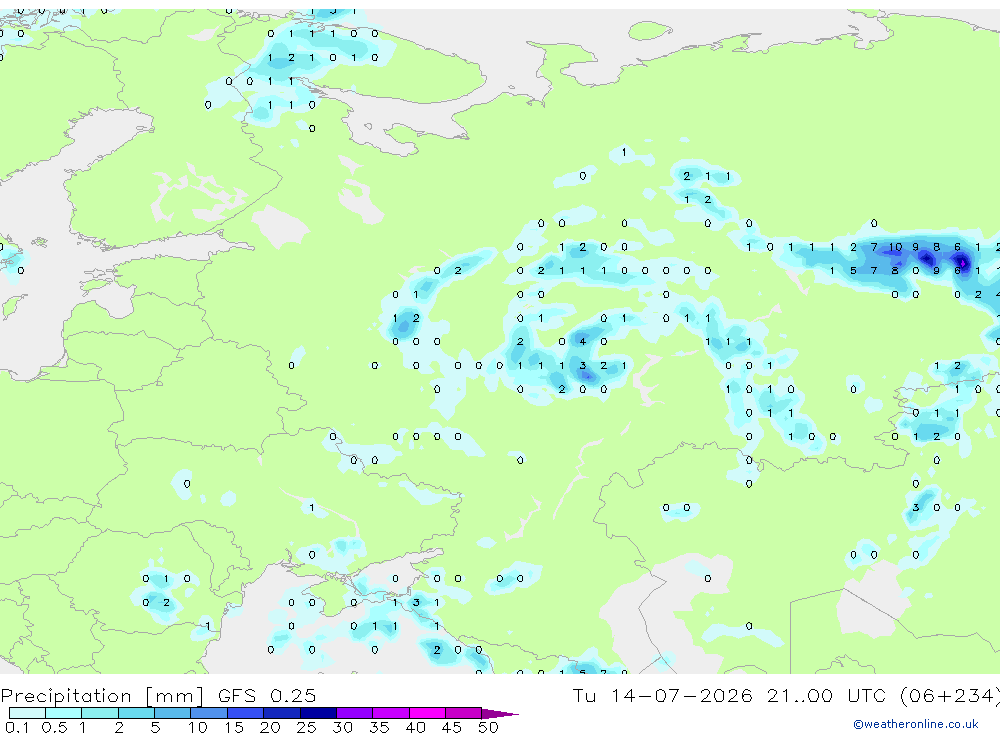Click the '(06+234)' forecast run label

[950, 695]
